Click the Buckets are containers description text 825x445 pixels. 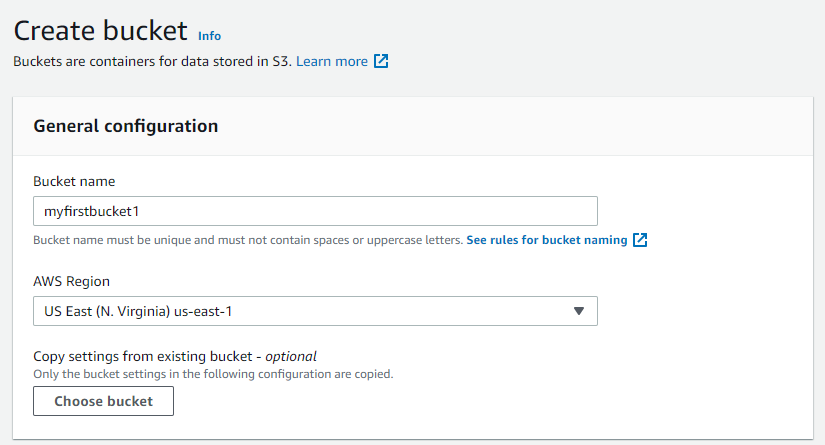point(152,62)
